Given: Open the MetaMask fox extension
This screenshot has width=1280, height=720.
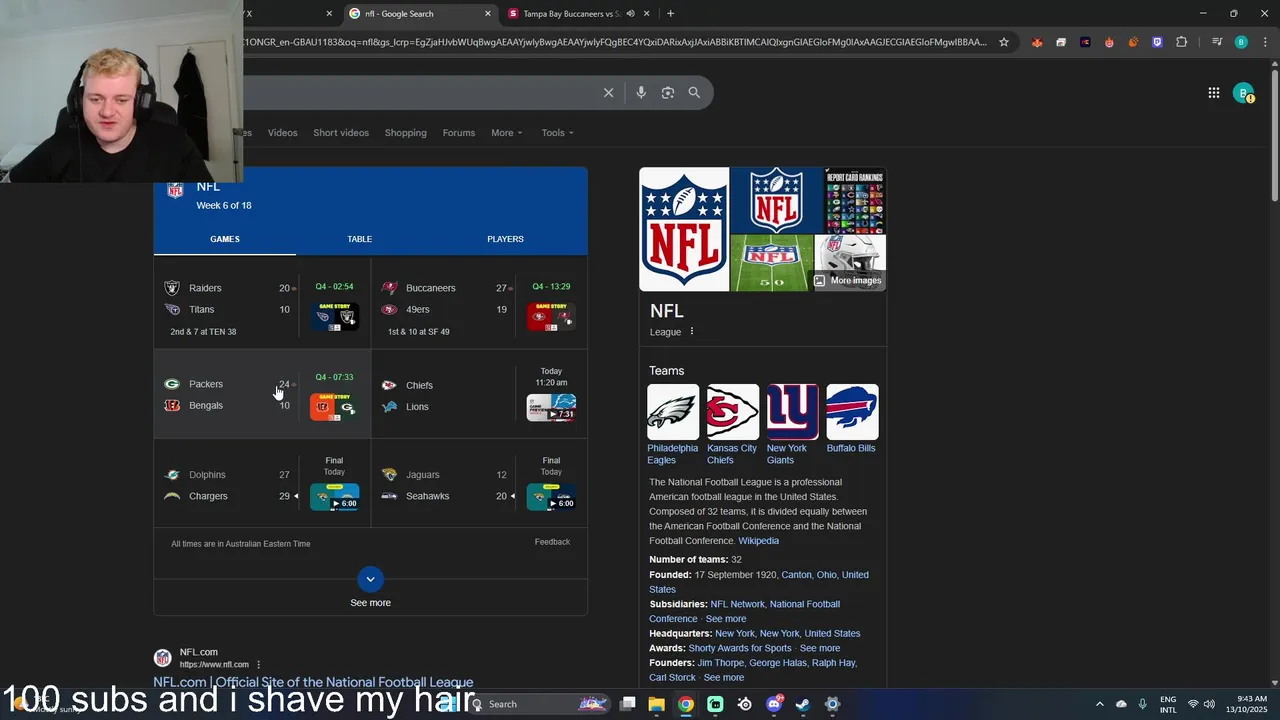Looking at the screenshot, I should [1037, 42].
